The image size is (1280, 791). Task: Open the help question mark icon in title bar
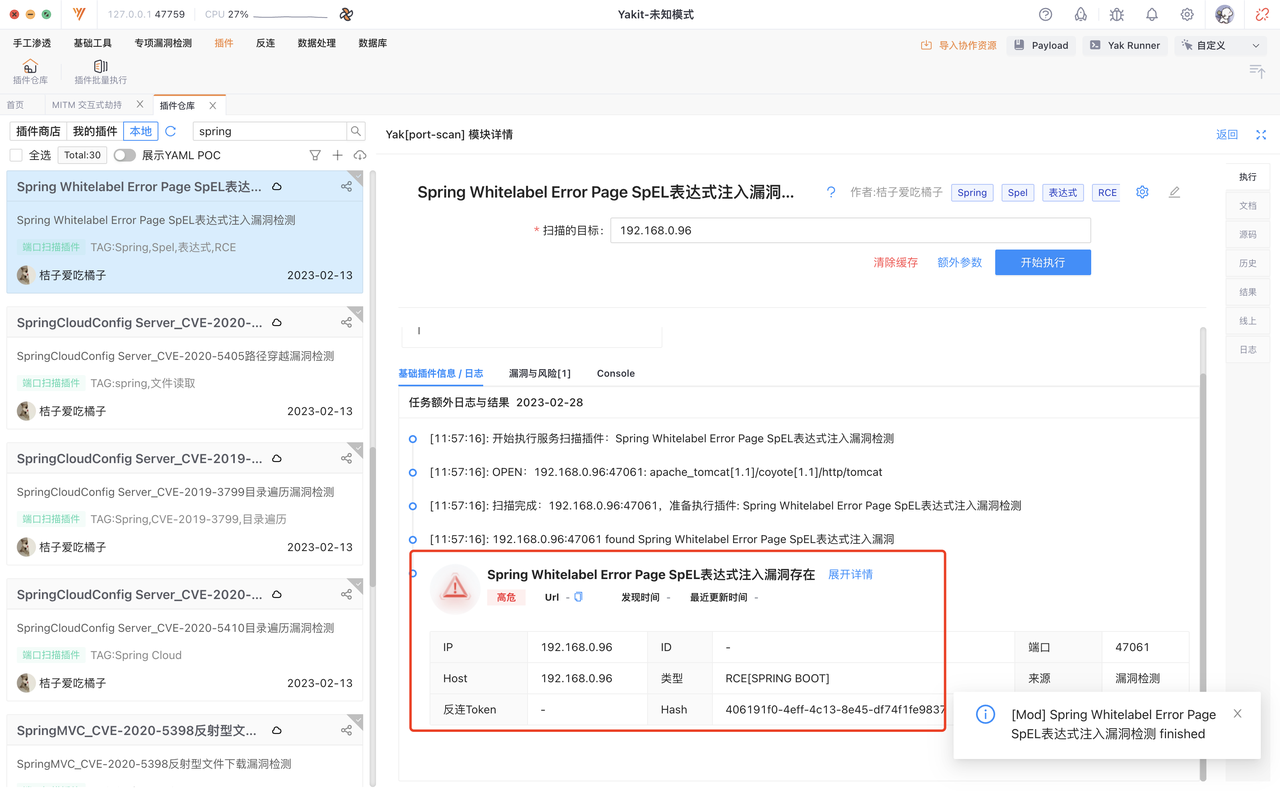pos(1045,15)
